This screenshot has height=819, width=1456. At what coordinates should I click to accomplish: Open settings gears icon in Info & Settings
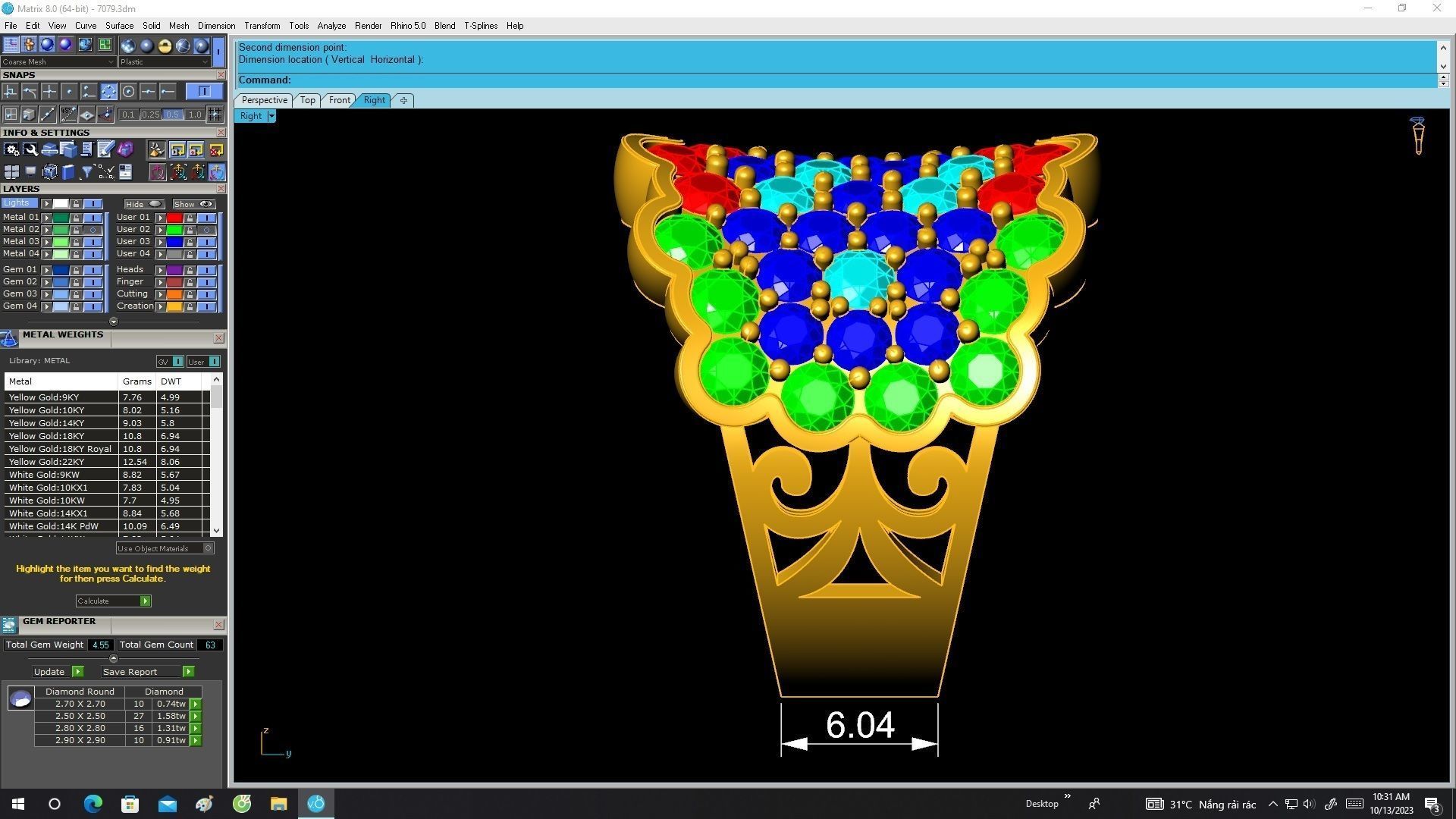pyautogui.click(x=11, y=149)
